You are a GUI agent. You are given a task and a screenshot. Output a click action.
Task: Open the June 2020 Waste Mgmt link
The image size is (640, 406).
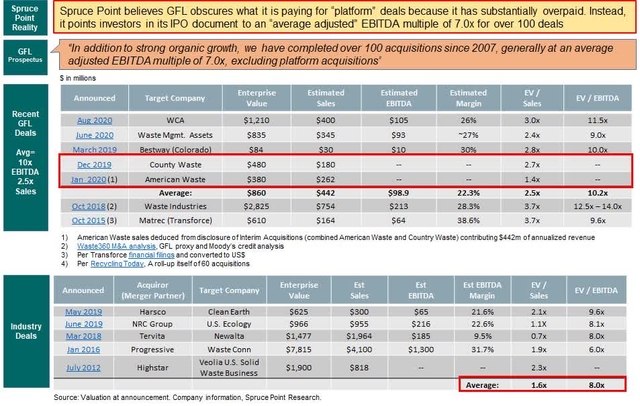tap(94, 135)
